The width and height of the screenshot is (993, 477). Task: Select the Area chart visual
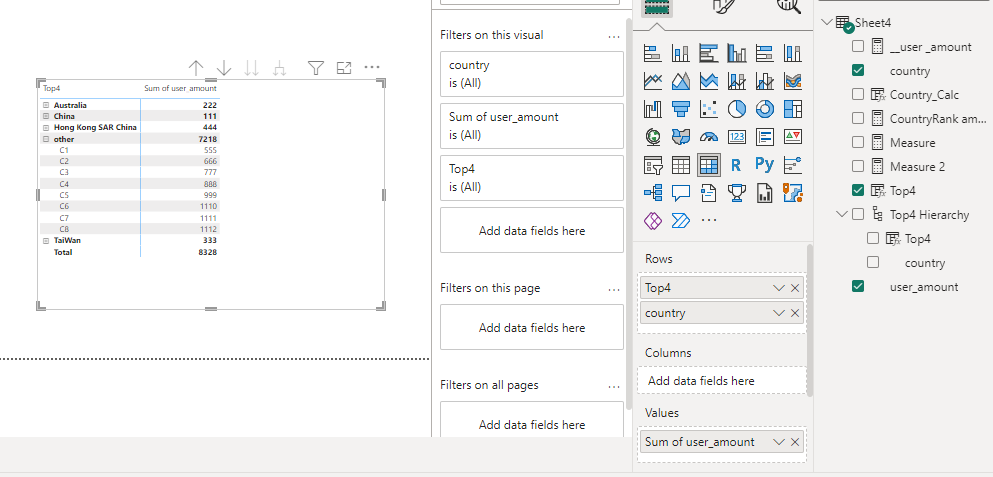(681, 81)
